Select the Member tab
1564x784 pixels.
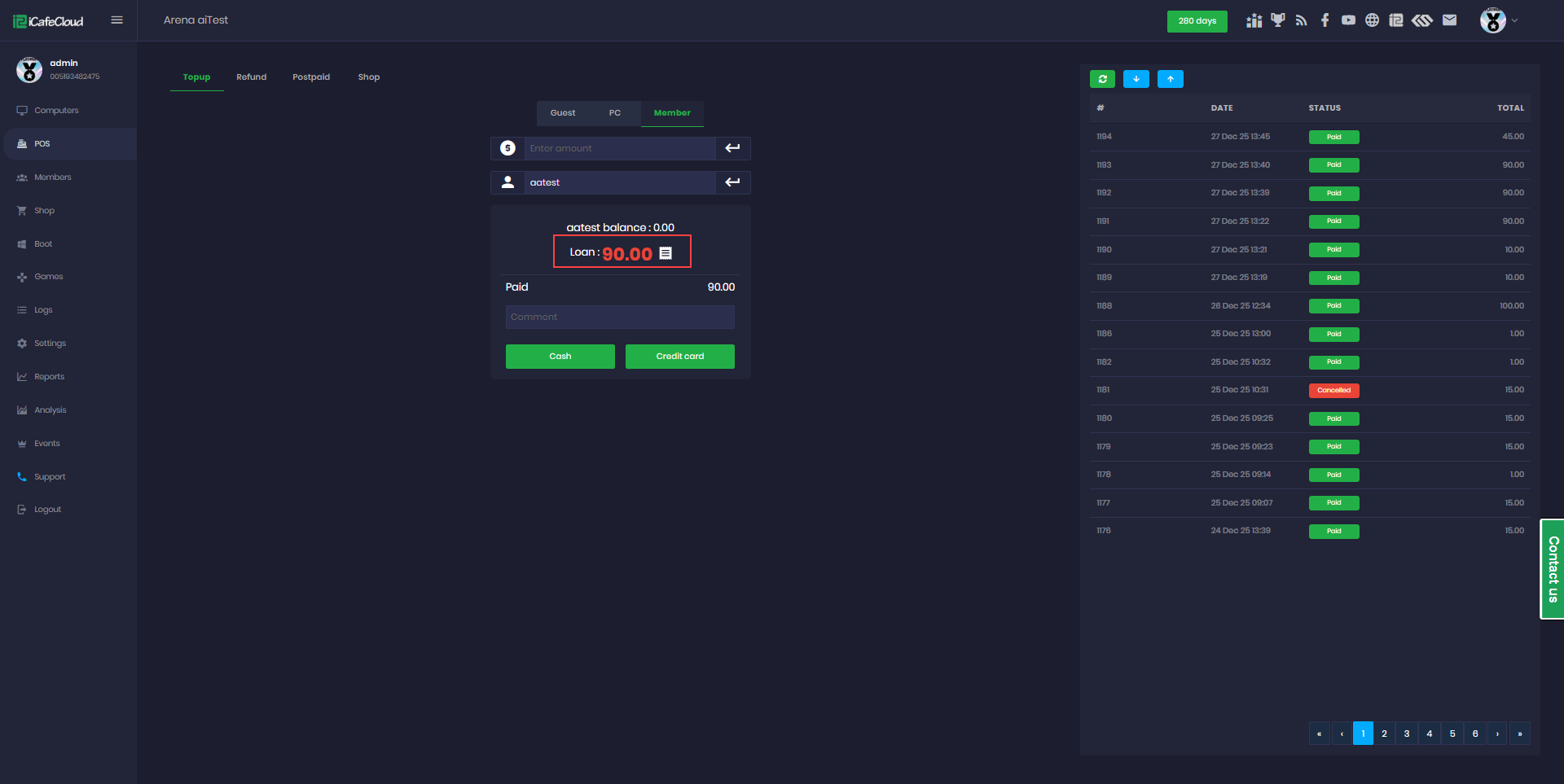(x=672, y=113)
